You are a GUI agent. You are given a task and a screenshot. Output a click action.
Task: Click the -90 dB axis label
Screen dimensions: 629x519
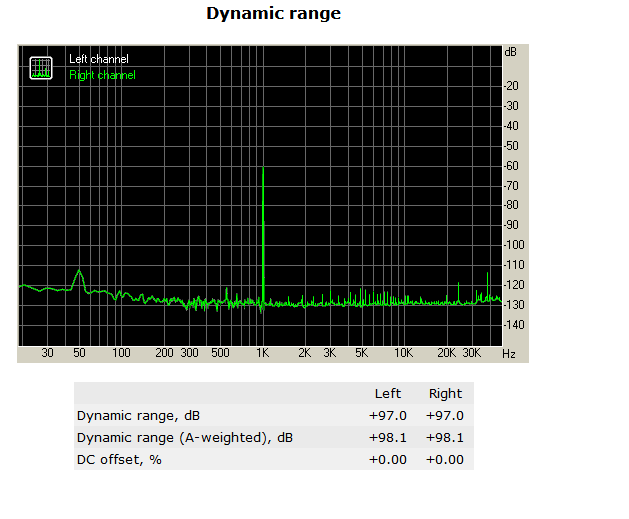coord(511,225)
